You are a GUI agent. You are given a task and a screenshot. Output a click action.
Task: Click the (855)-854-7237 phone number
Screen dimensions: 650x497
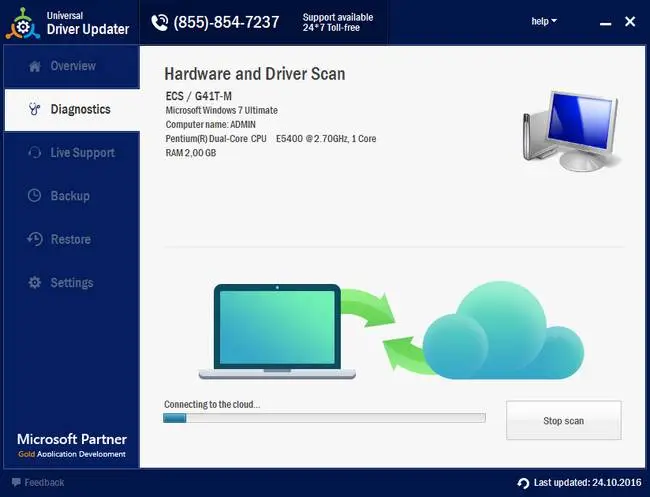226,22
